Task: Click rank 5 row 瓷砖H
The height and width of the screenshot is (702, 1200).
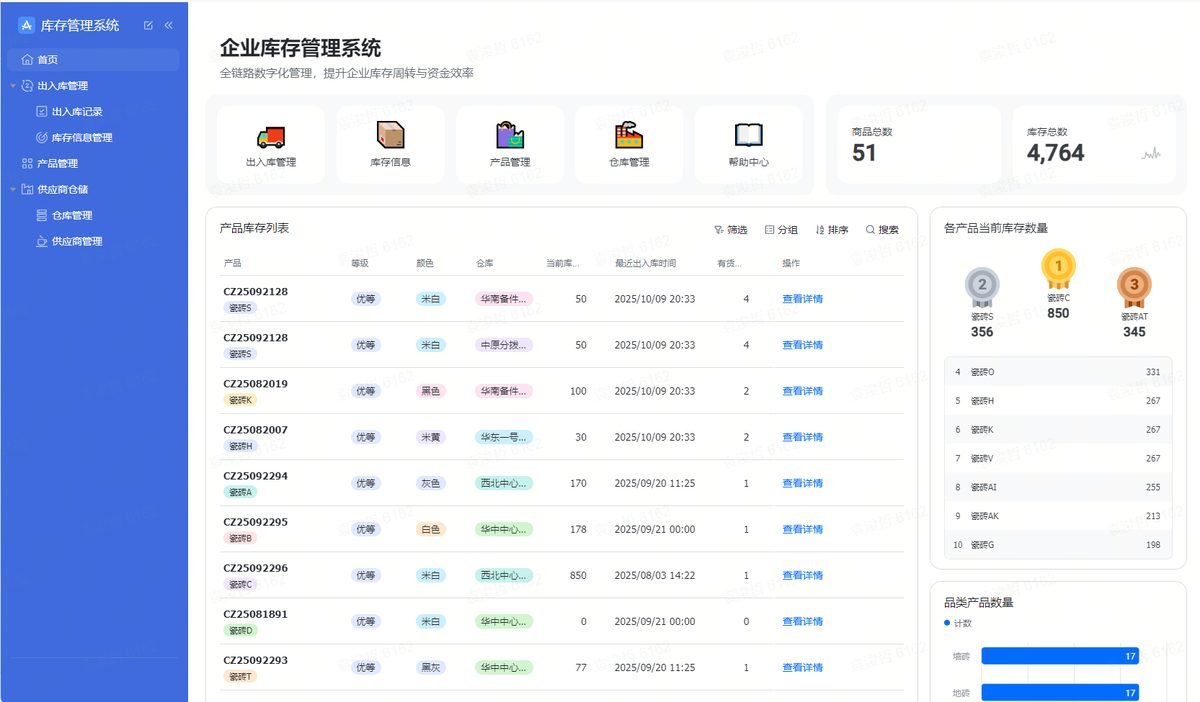Action: (1058, 401)
